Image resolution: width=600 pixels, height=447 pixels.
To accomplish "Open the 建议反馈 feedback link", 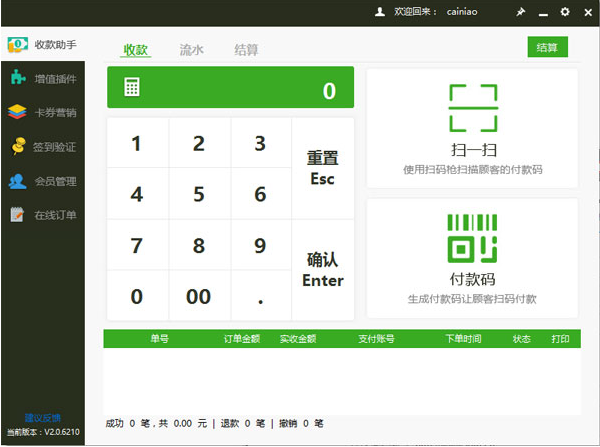I will point(43,418).
